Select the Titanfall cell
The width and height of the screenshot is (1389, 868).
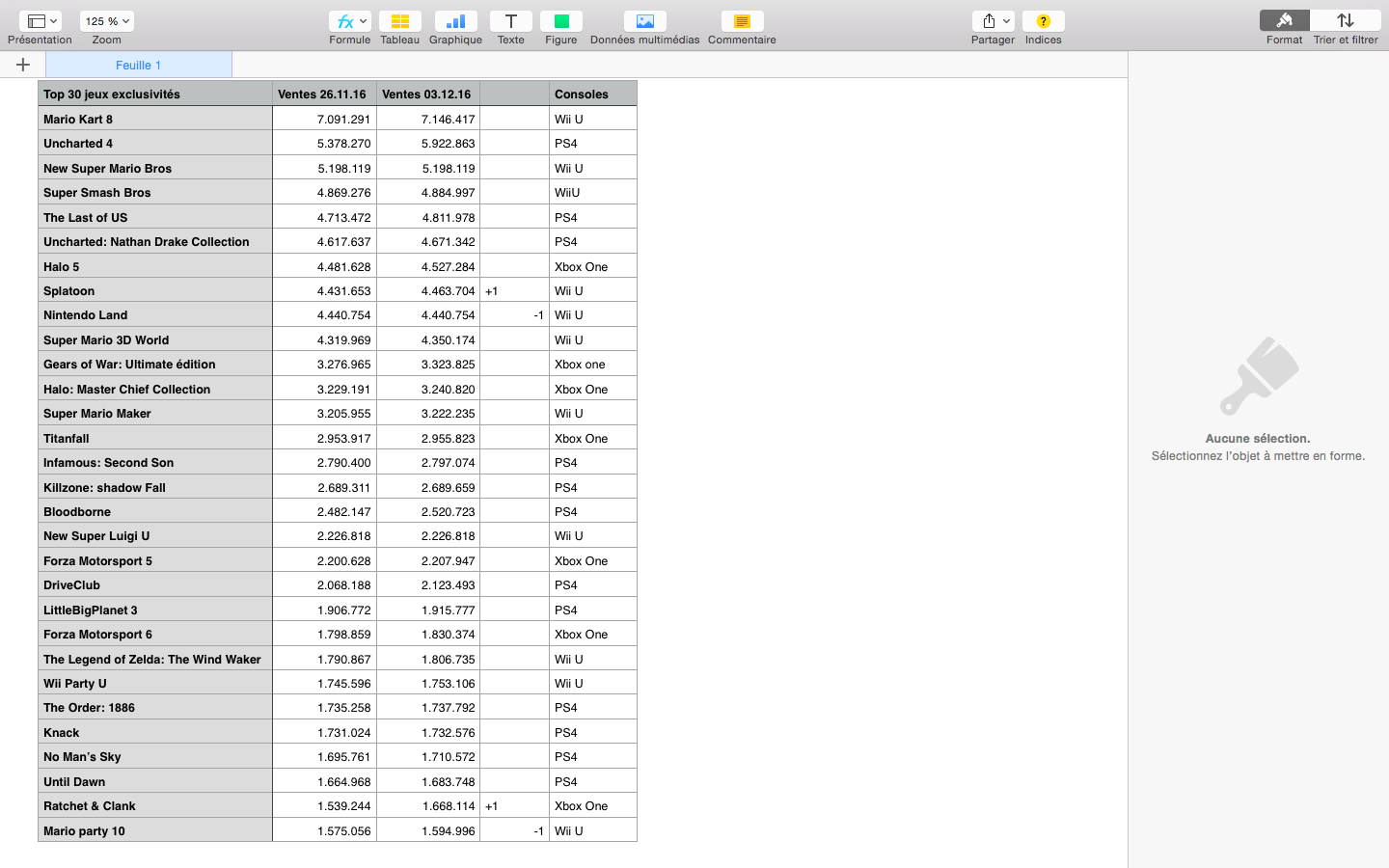pyautogui.click(x=155, y=438)
